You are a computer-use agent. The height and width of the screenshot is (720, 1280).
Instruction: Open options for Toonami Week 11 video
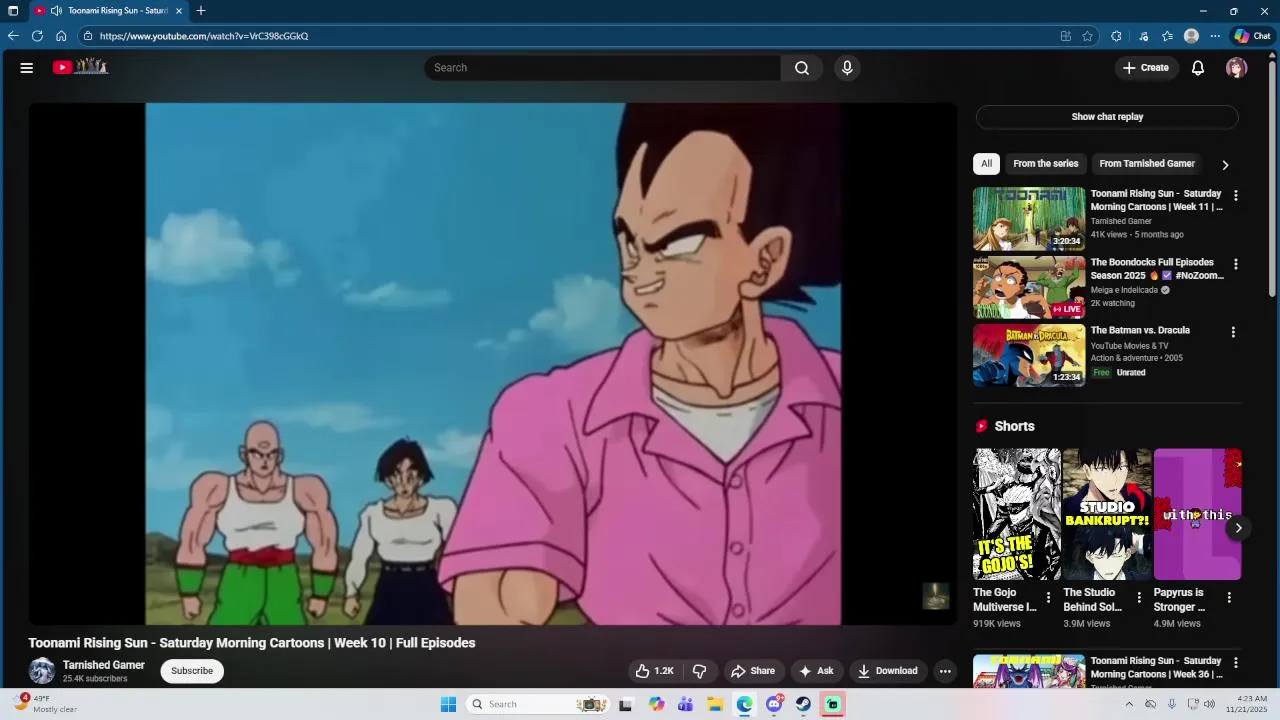click(1236, 196)
